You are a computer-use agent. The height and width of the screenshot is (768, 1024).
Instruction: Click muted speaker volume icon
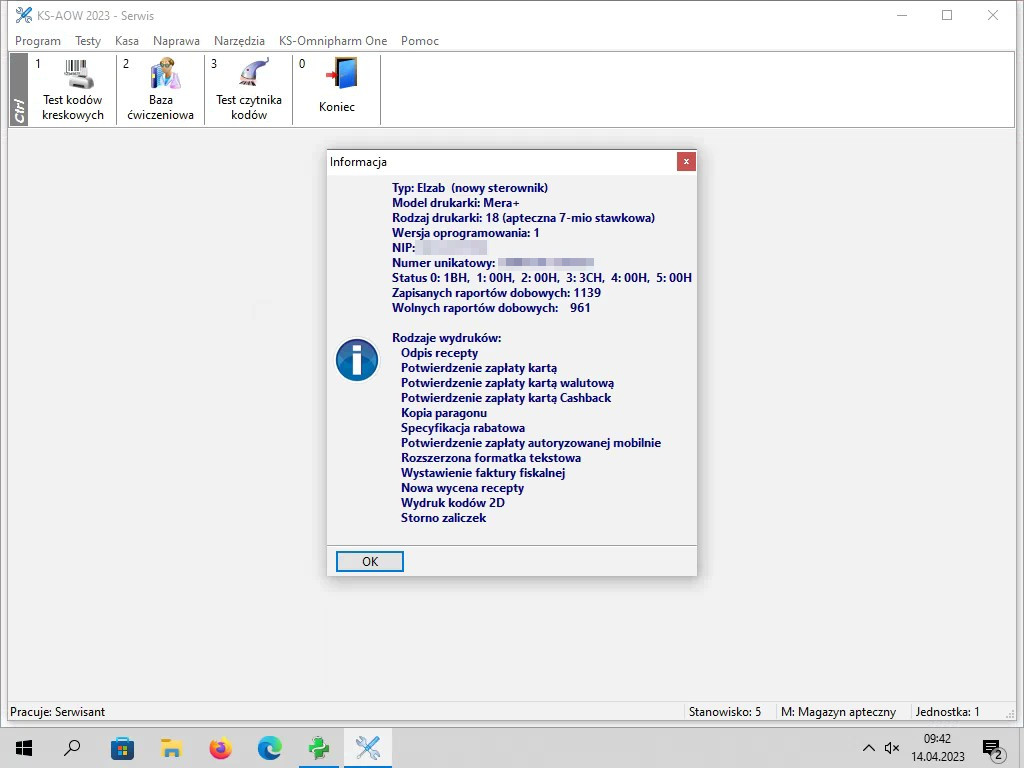coord(891,748)
